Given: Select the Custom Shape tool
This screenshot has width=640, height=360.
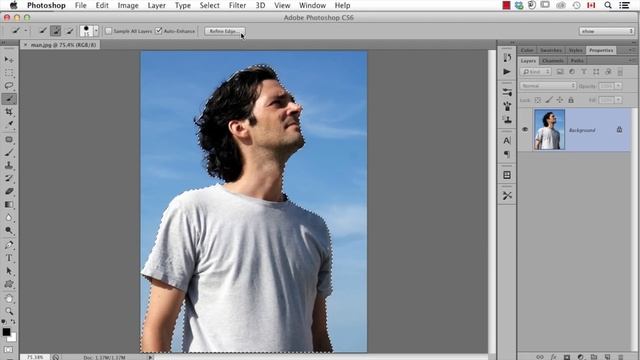Looking at the screenshot, I should coord(9,284).
